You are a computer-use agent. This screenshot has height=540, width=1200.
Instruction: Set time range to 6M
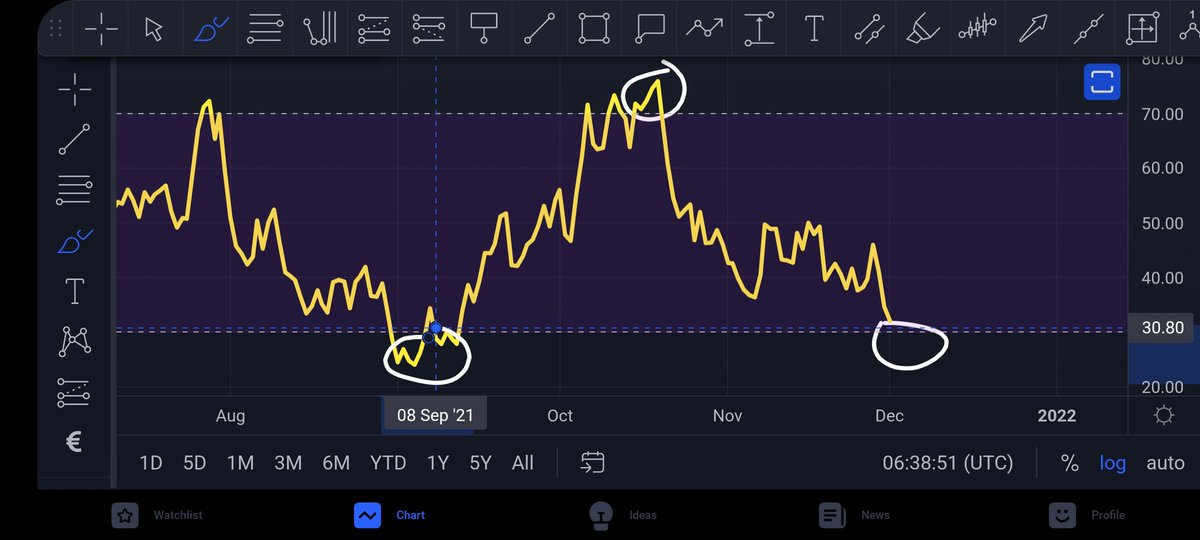tap(336, 463)
